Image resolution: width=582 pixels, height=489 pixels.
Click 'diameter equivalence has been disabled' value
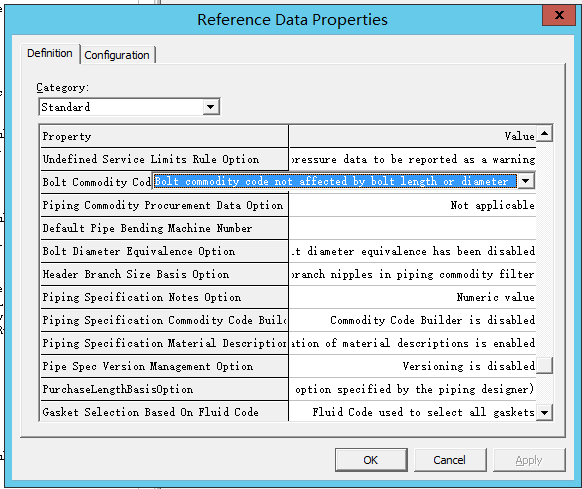coord(412,251)
